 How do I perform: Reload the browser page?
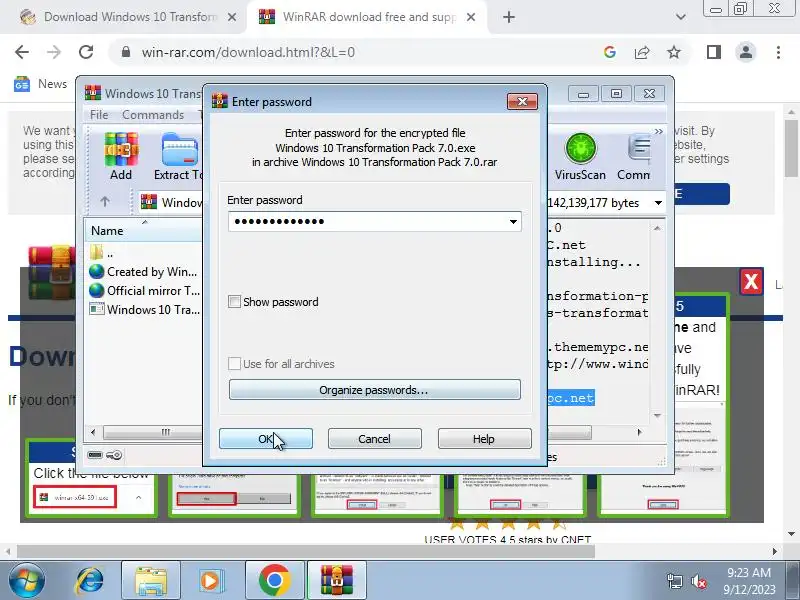[x=86, y=52]
